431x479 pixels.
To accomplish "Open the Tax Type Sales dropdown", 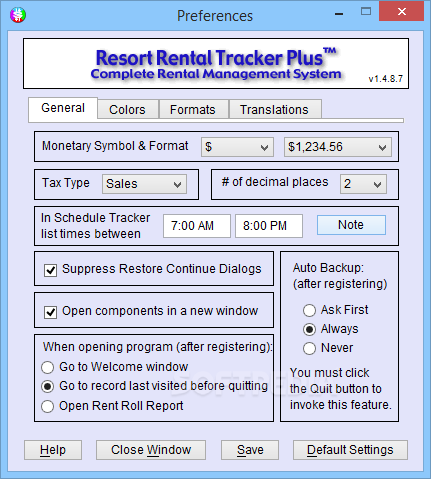I will (x=144, y=184).
